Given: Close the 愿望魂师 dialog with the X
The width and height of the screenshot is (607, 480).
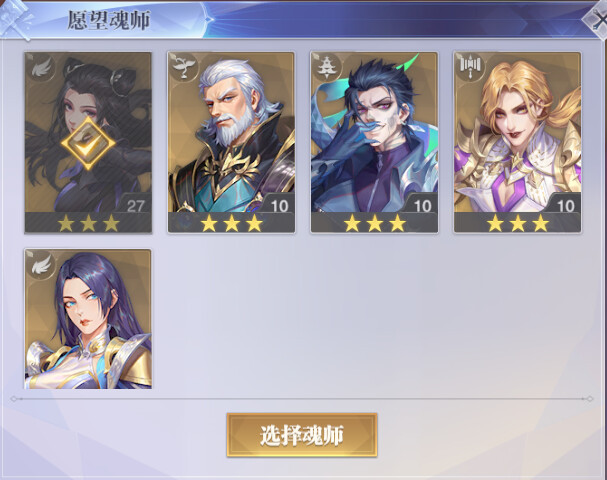Looking at the screenshot, I should pyautogui.click(x=595, y=21).
